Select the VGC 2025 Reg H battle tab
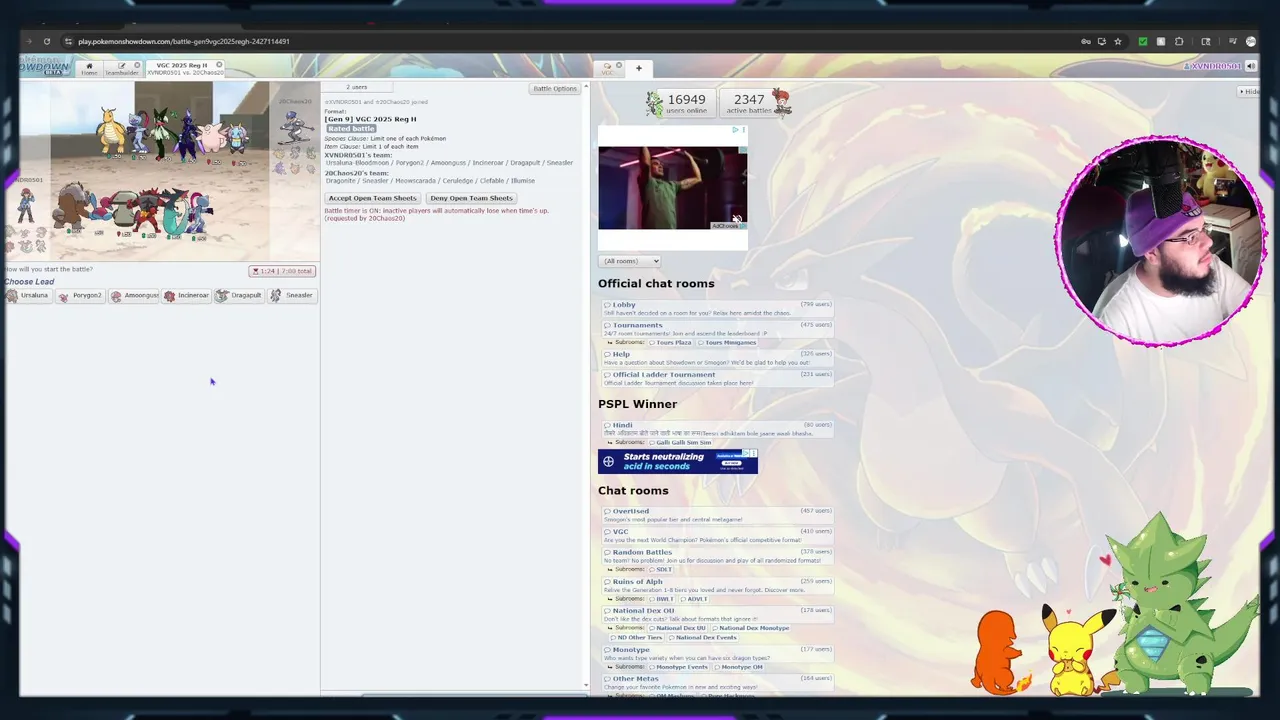 pos(185,69)
